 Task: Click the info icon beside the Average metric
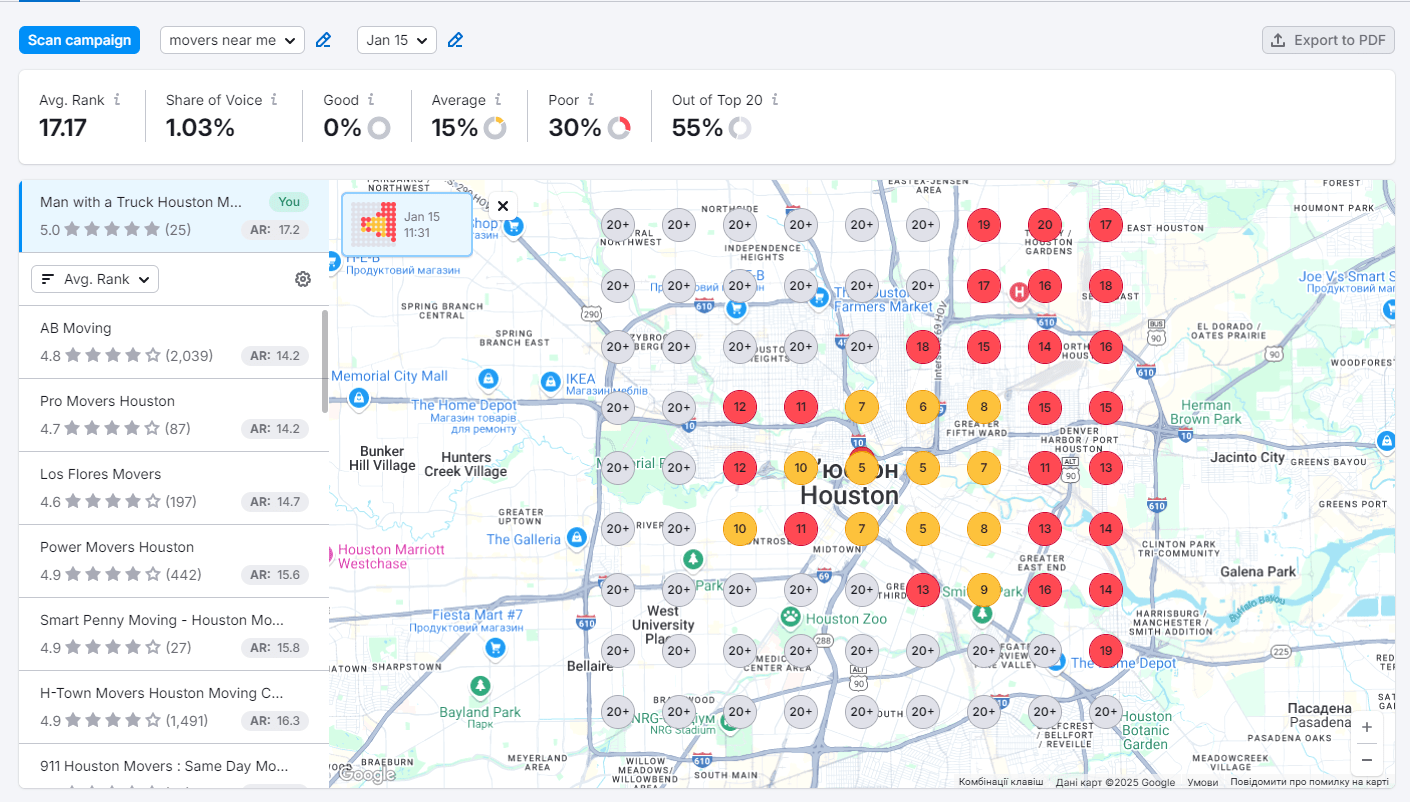[x=498, y=100]
